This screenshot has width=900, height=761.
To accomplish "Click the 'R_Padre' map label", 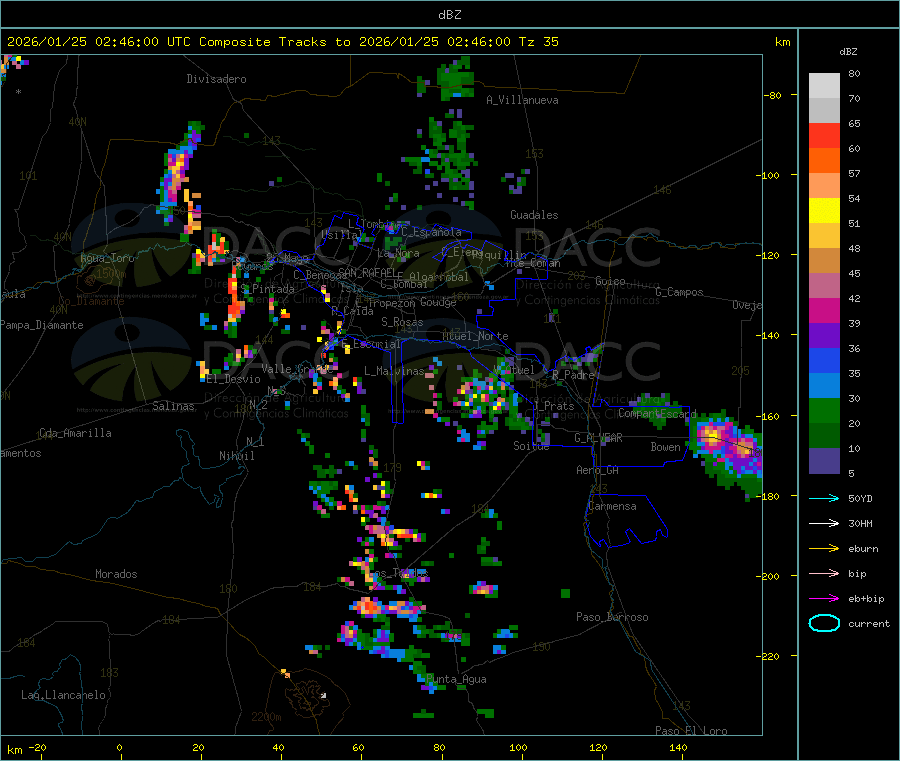I will coord(573,375).
